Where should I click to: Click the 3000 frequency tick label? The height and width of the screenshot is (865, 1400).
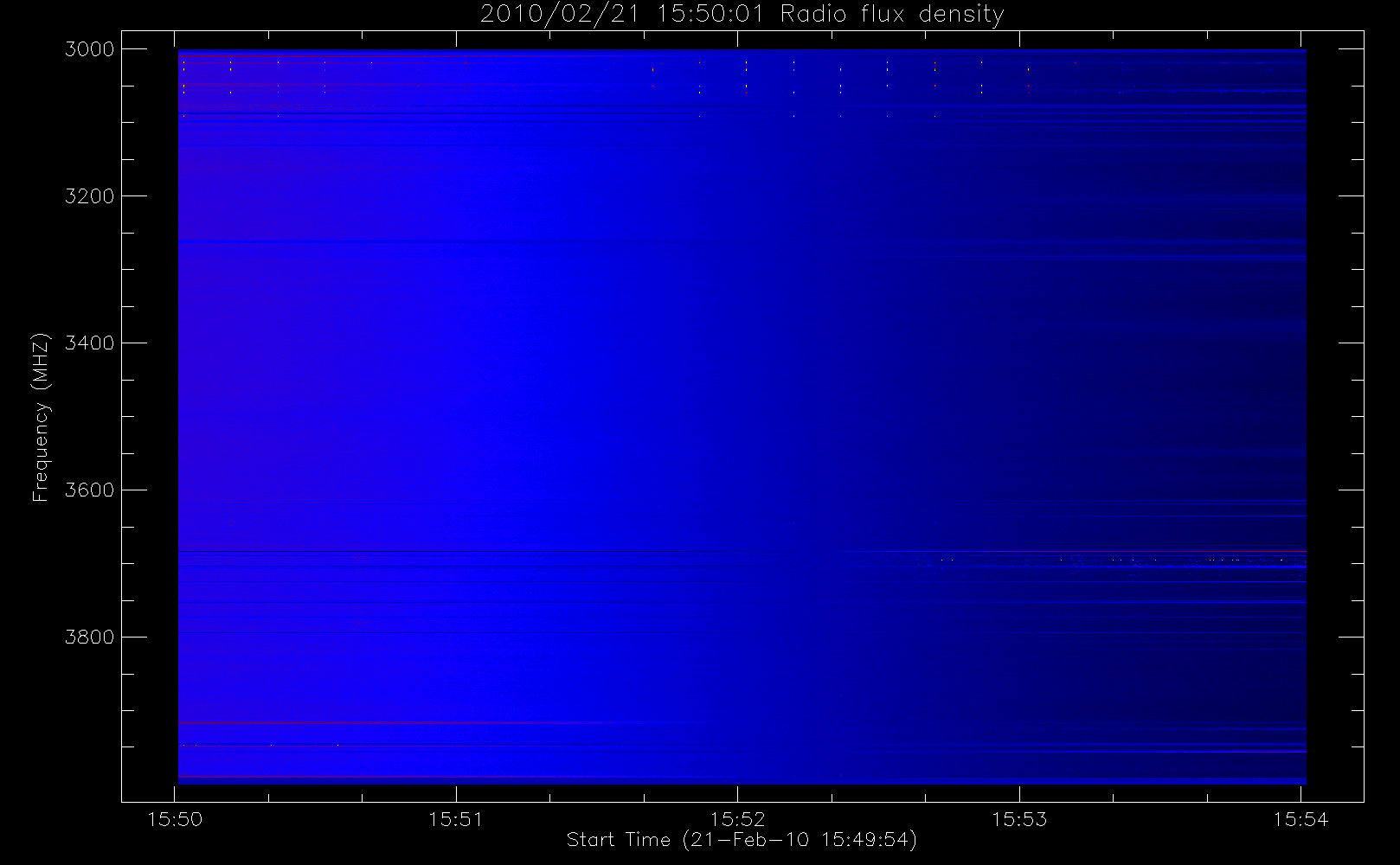click(90, 49)
